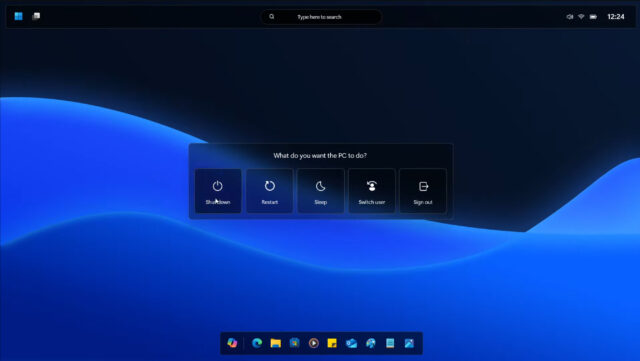Launch Outlook mail from the dock

(351, 343)
